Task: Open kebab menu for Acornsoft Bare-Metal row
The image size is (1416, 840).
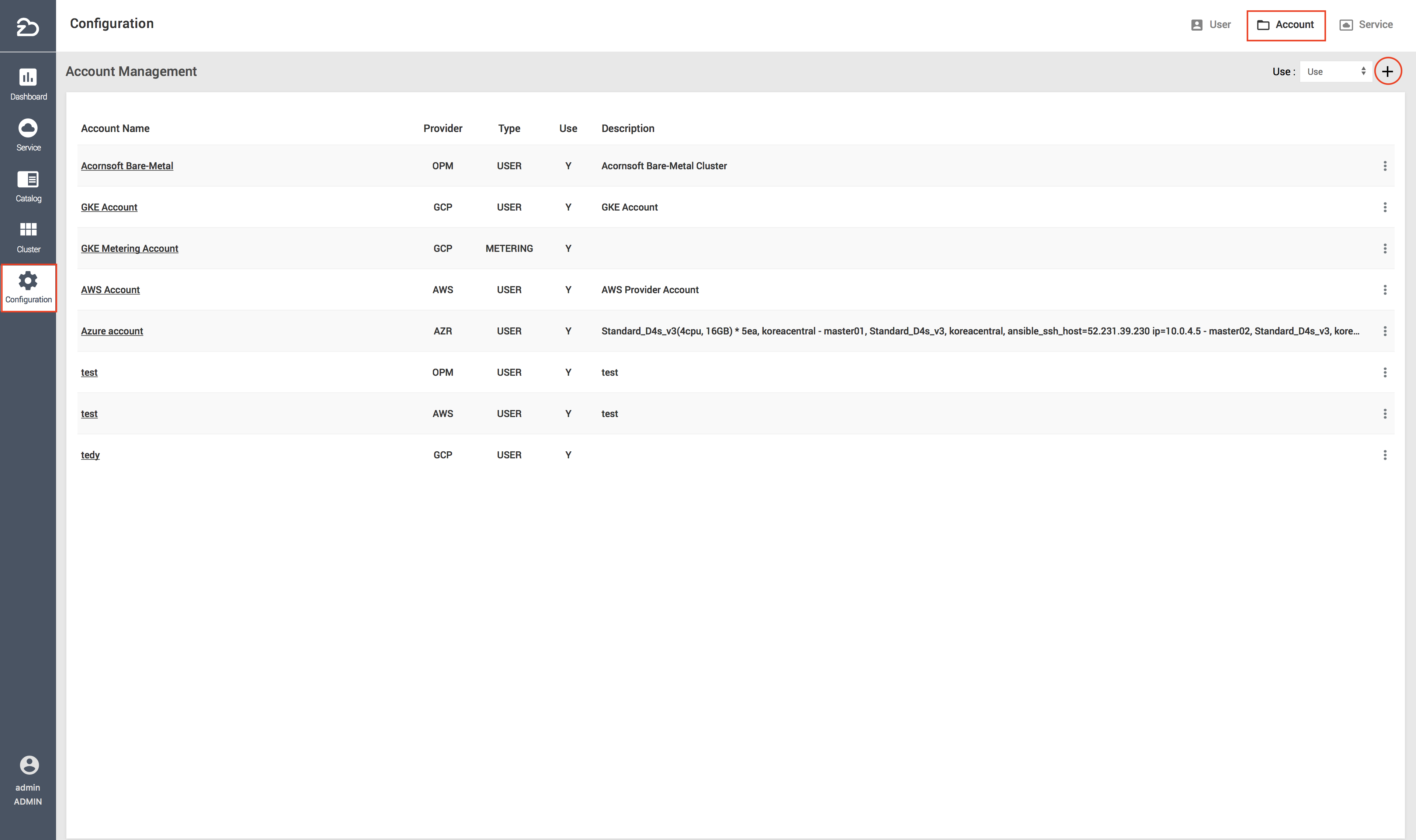Action: pyautogui.click(x=1384, y=166)
